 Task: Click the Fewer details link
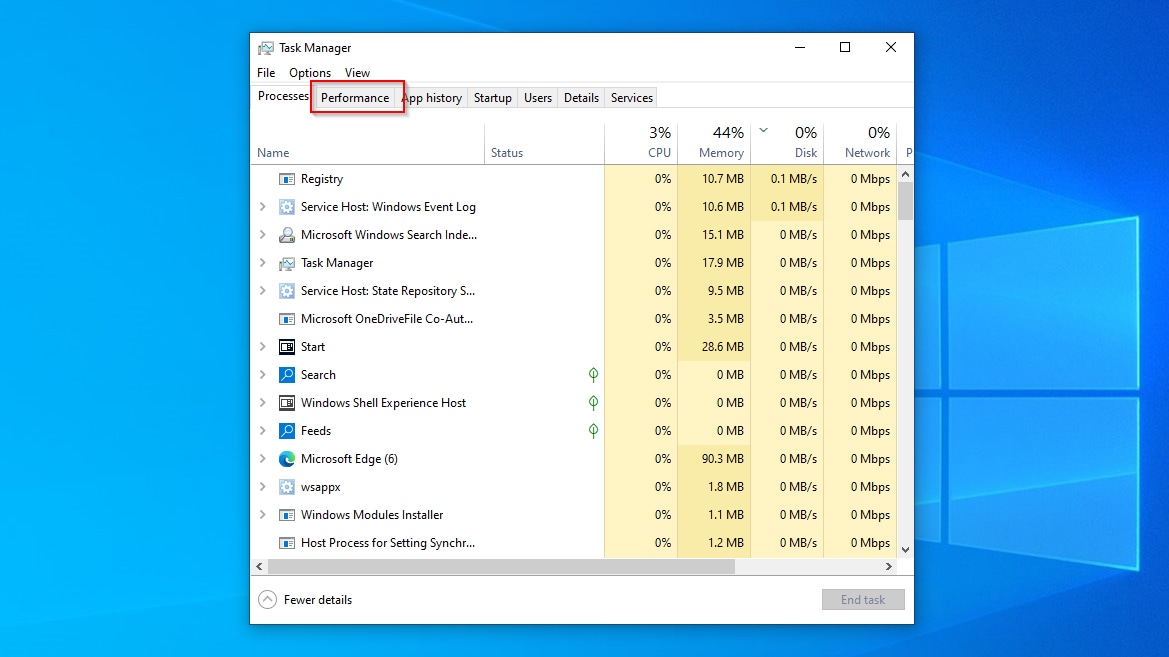(318, 600)
